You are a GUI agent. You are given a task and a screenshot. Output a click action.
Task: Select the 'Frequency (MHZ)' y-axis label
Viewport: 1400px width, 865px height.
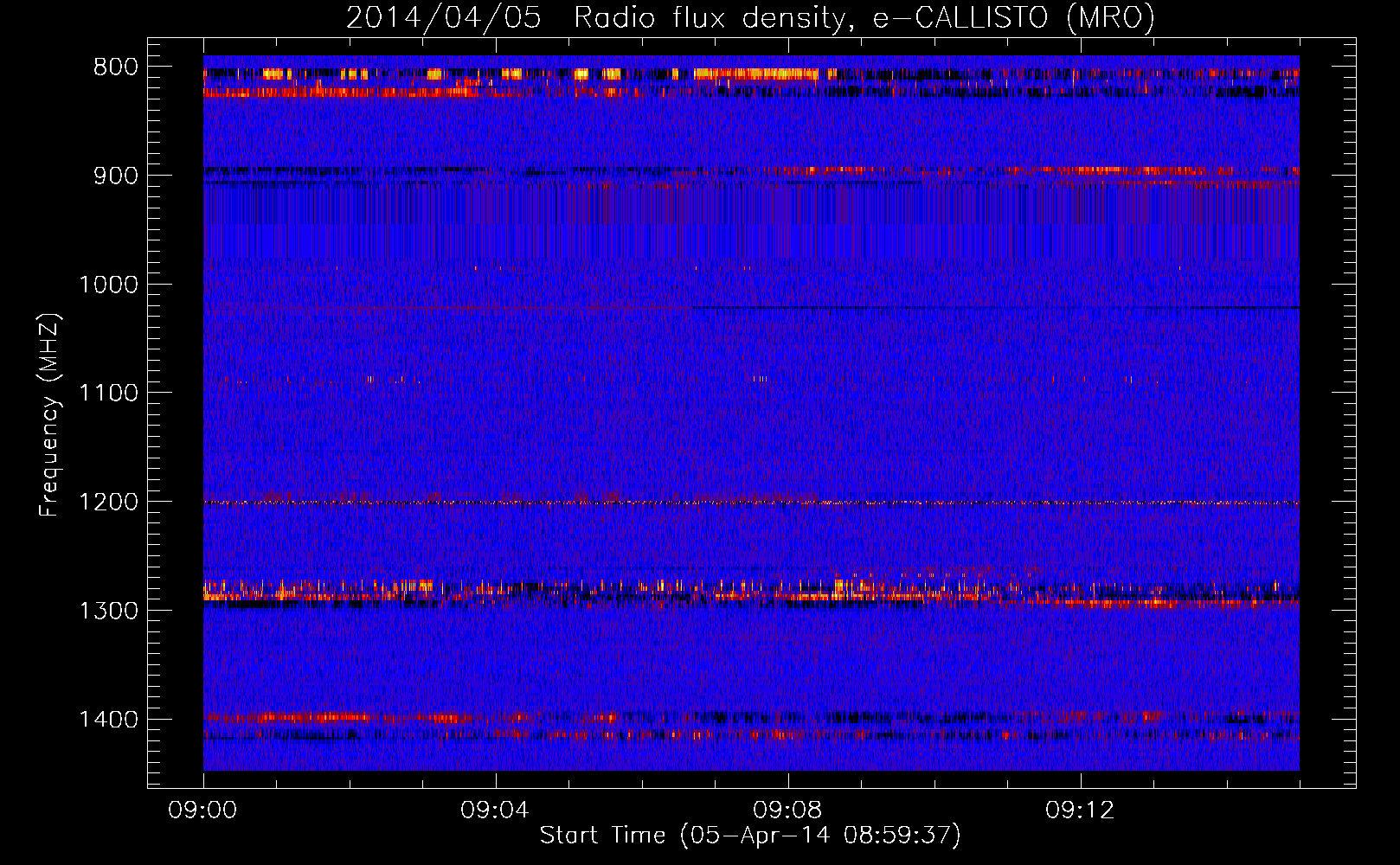(49, 416)
